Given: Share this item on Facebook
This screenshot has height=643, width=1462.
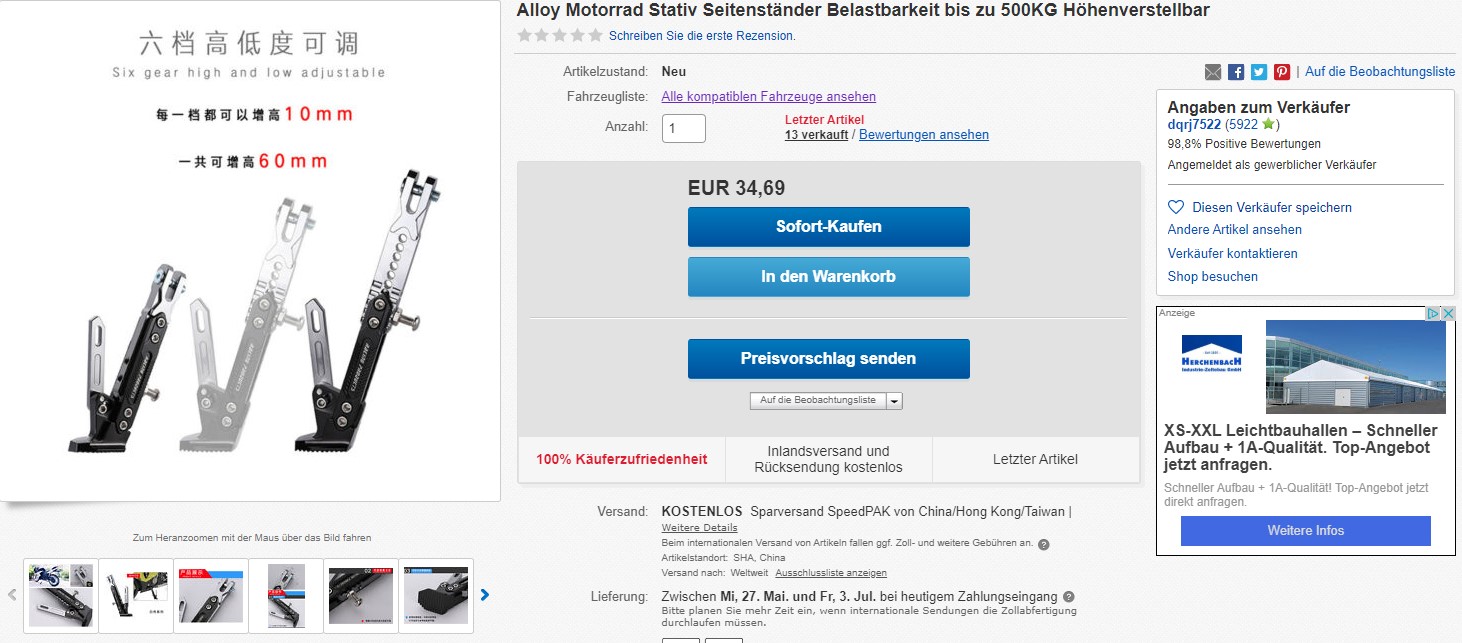Looking at the screenshot, I should pos(1236,72).
